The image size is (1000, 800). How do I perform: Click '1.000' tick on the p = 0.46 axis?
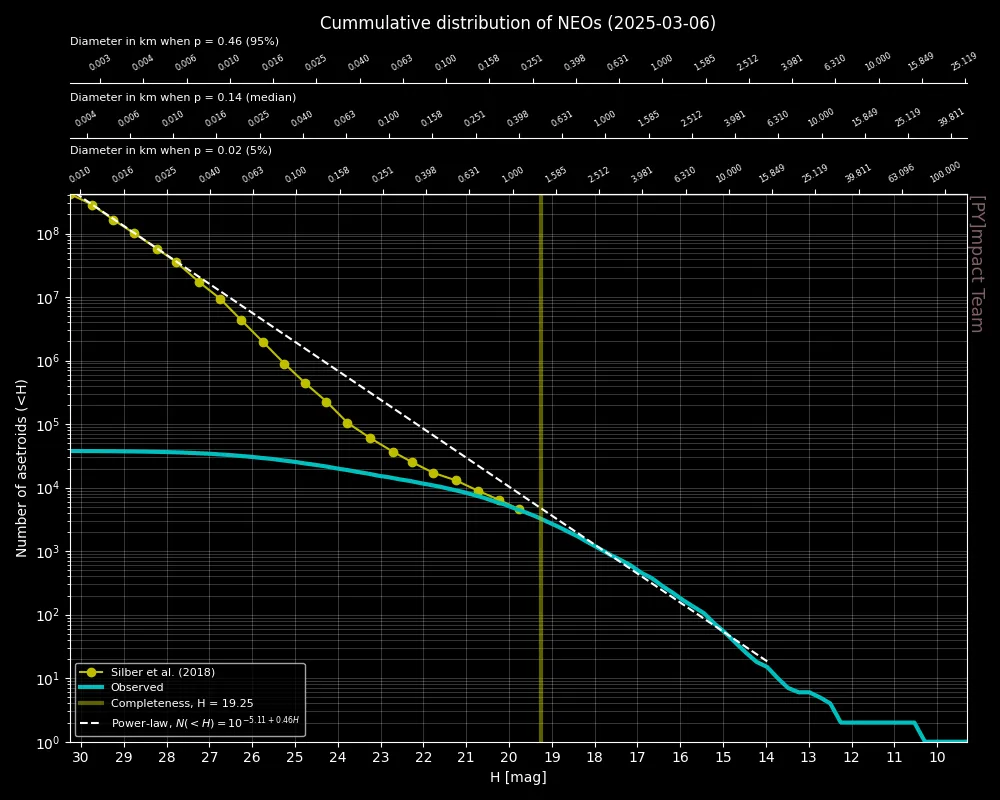(661, 62)
